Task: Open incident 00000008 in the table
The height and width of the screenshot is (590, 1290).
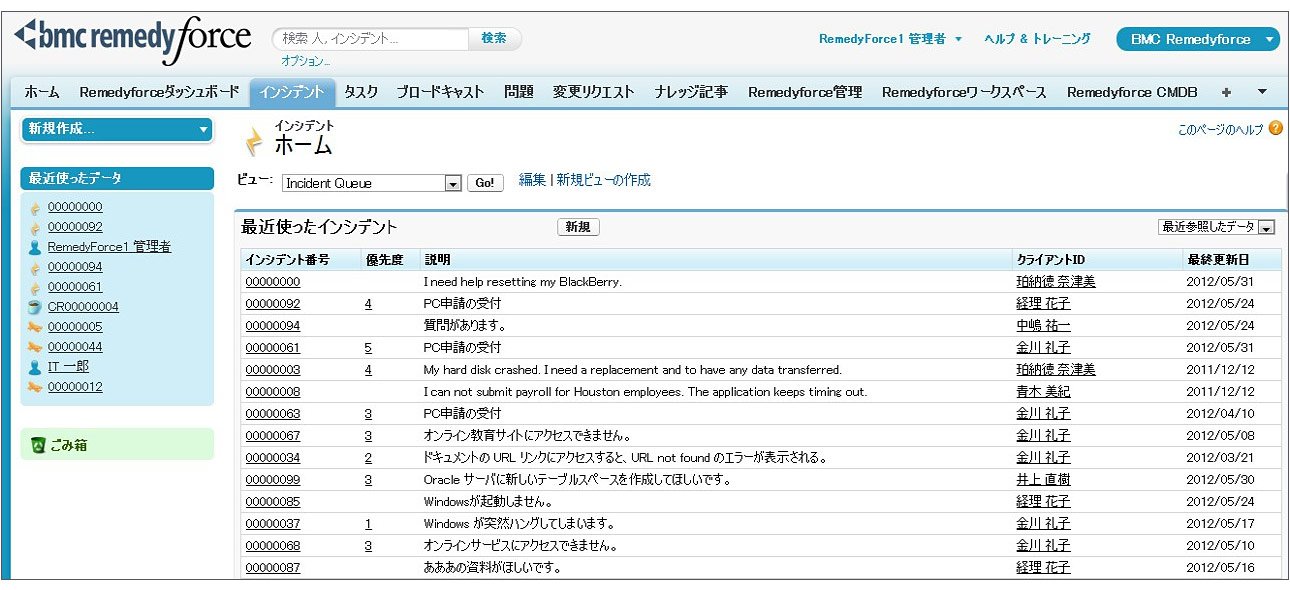Action: tap(273, 392)
